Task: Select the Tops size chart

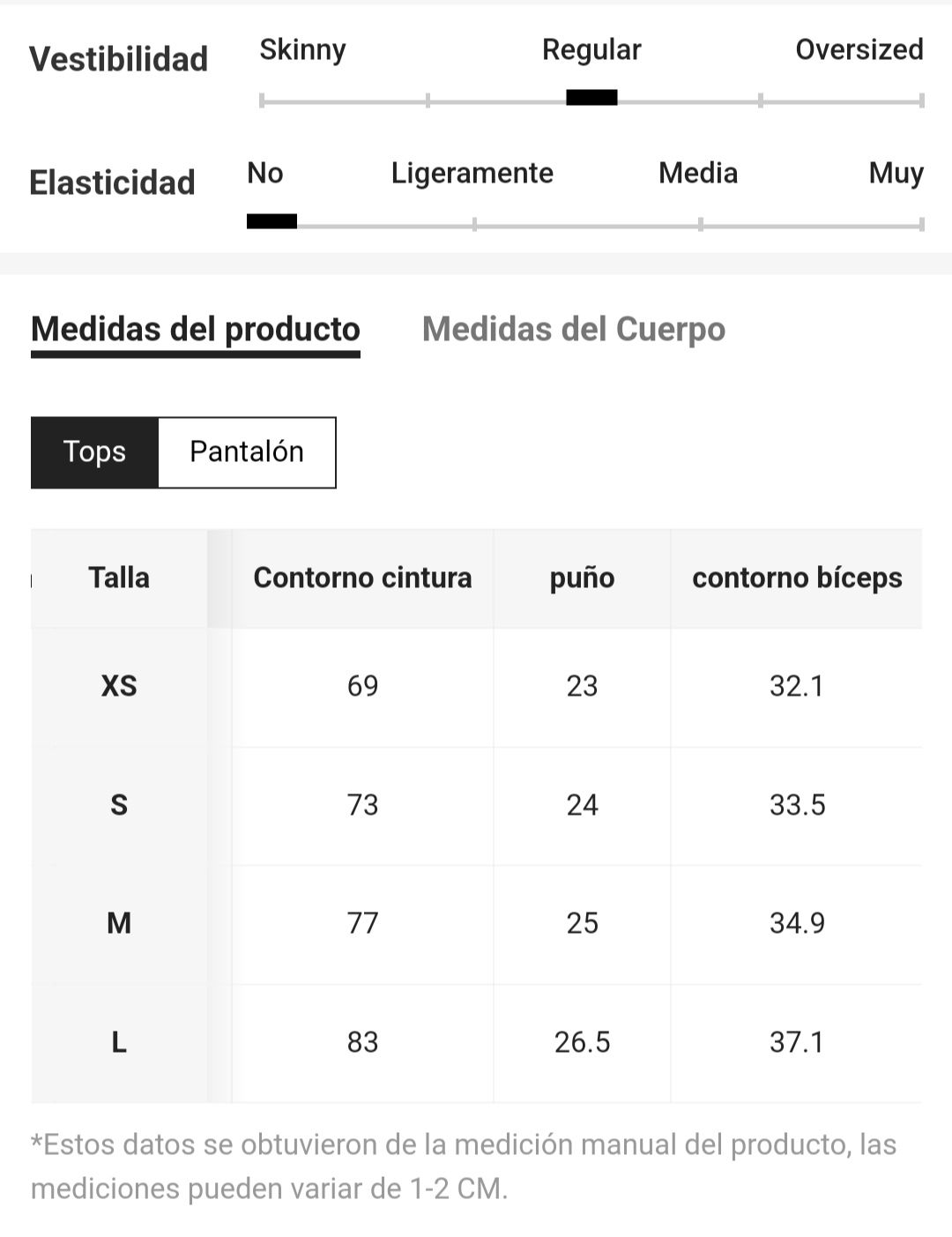Action: point(94,452)
